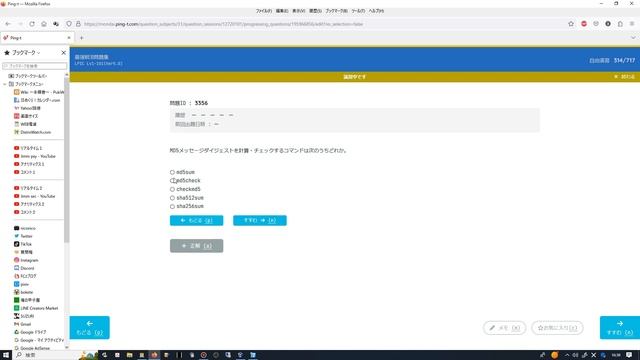Image resolution: width=640 pixels, height=360 pixels.
Task: Open the memo button with pencil icon
Action: (504, 328)
